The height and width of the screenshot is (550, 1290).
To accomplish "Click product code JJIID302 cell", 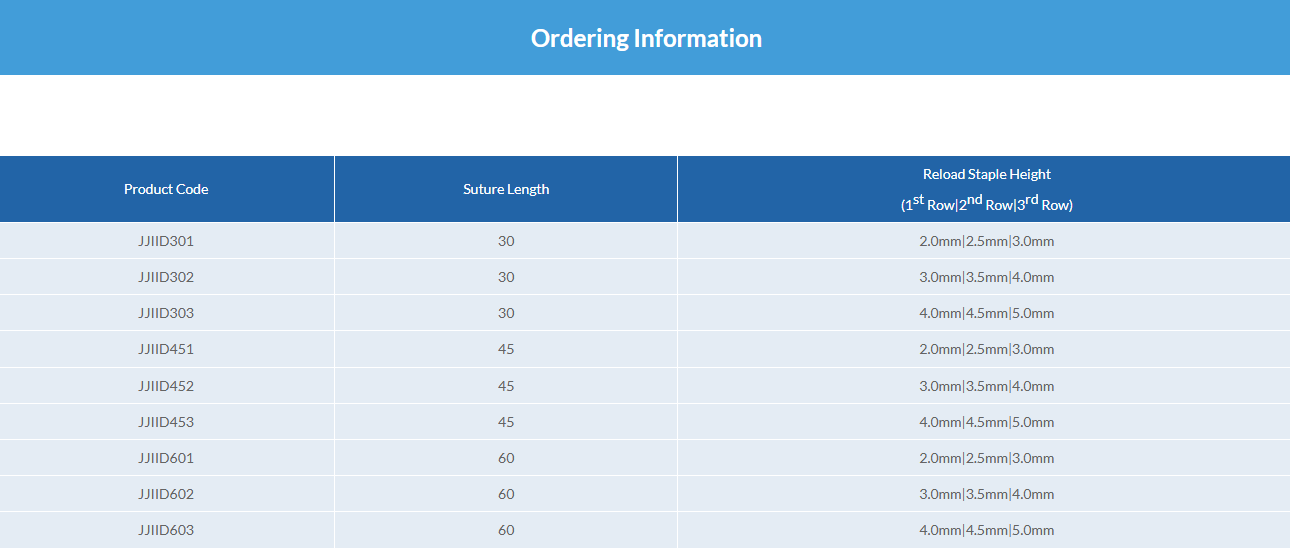I will [166, 277].
